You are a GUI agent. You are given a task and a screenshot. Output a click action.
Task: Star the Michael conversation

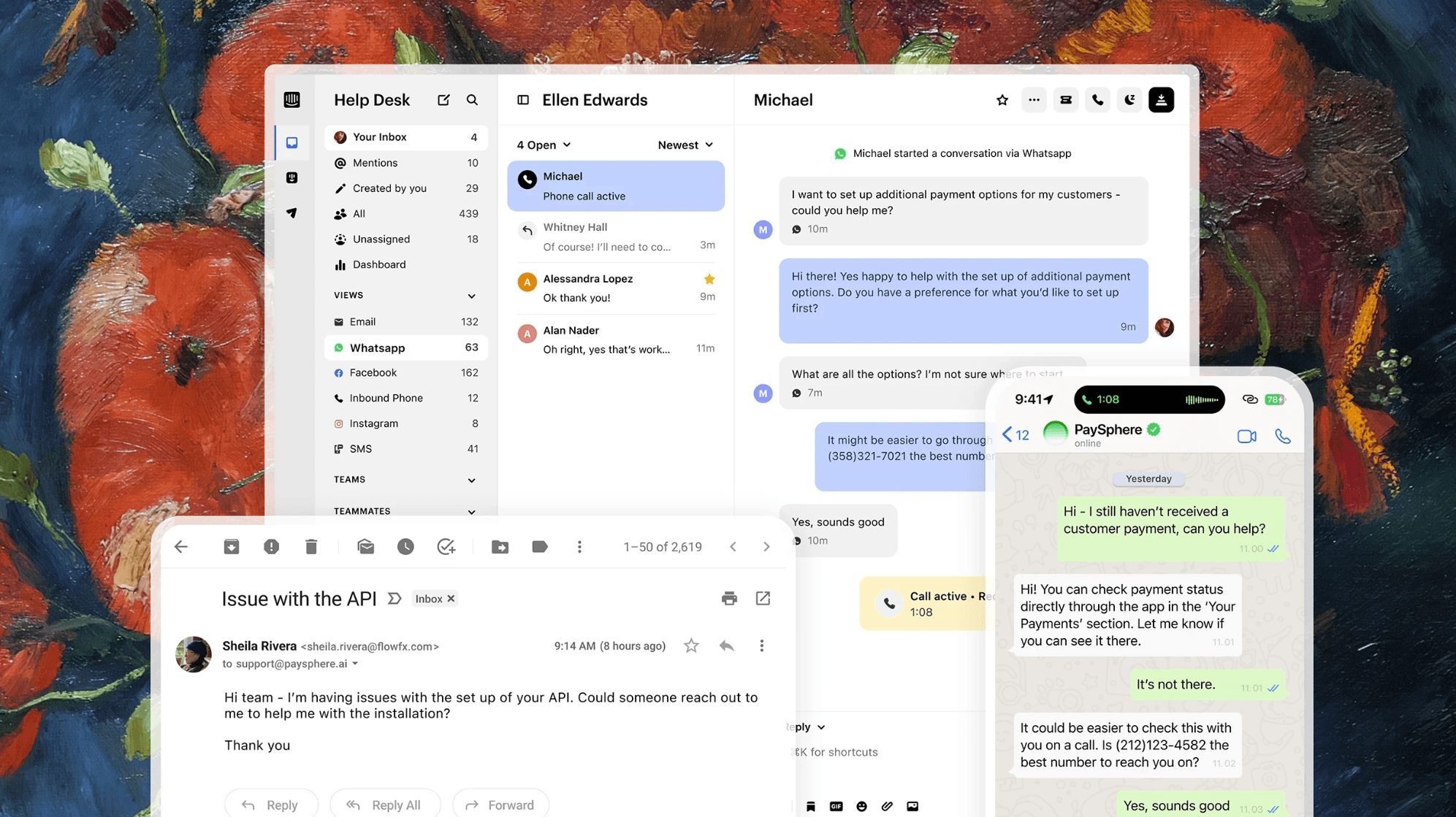1002,100
